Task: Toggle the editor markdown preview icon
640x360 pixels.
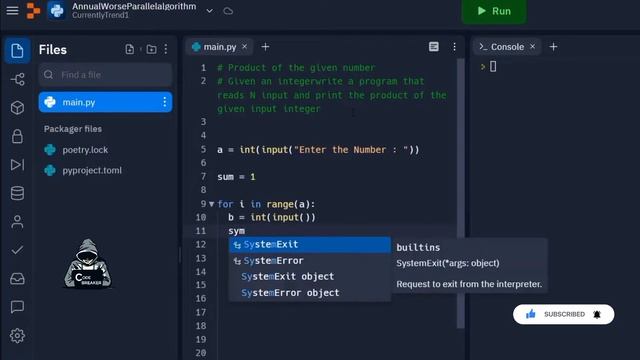Action: pyautogui.click(x=434, y=47)
